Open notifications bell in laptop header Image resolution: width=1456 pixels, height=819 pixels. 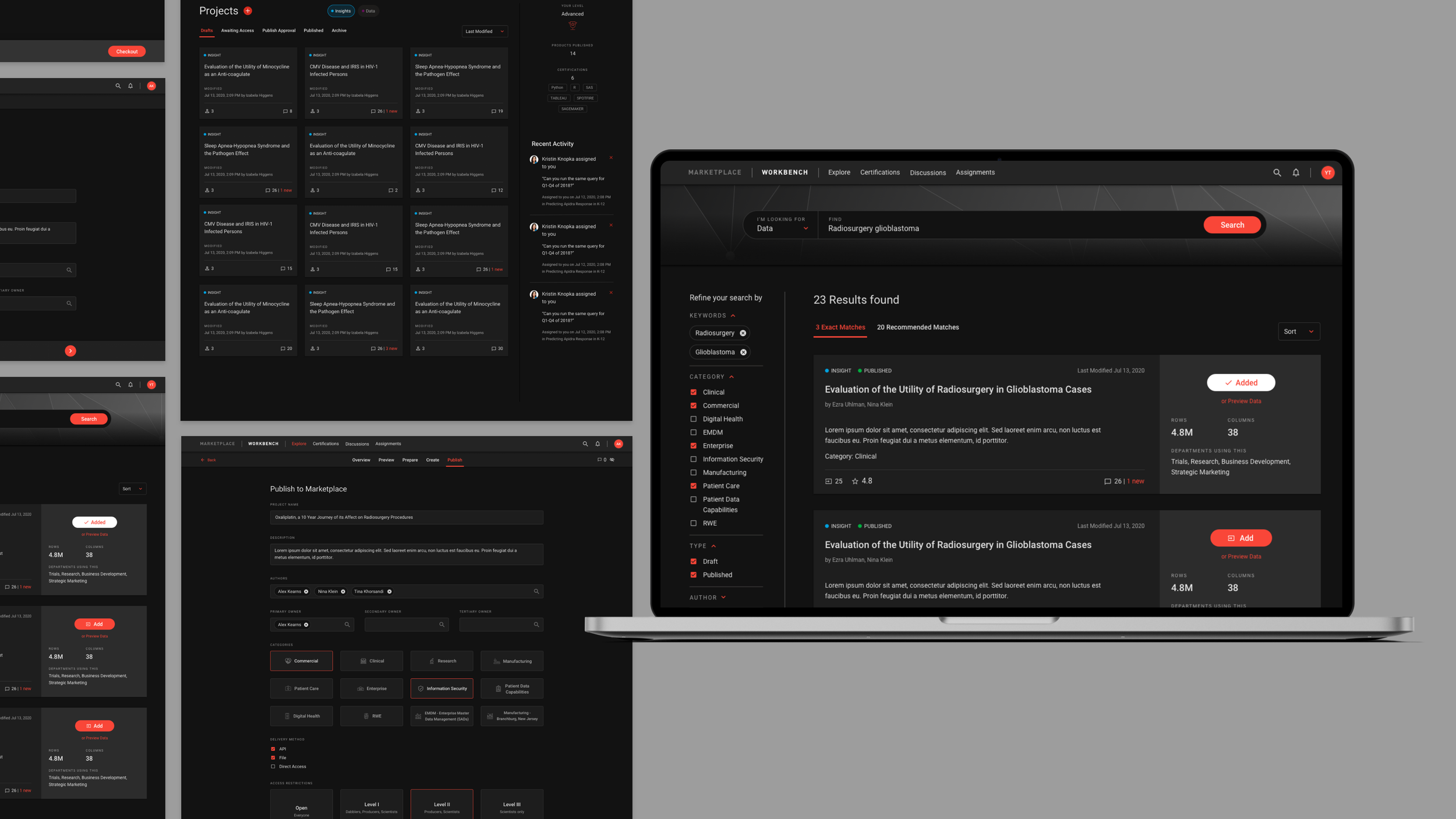pyautogui.click(x=1296, y=172)
